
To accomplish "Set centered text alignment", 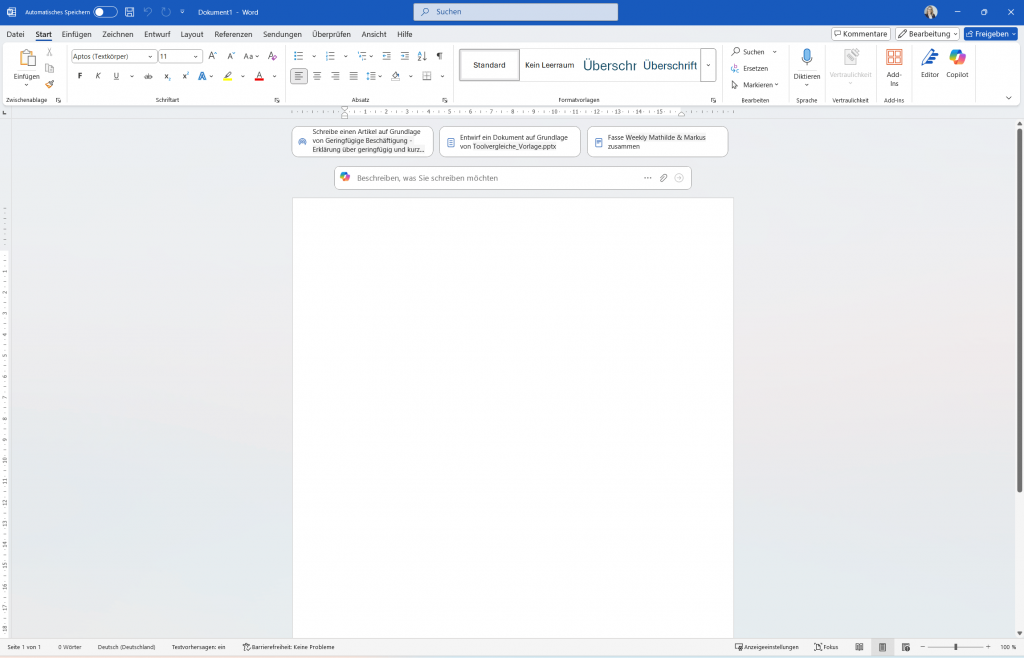I will click(x=317, y=76).
